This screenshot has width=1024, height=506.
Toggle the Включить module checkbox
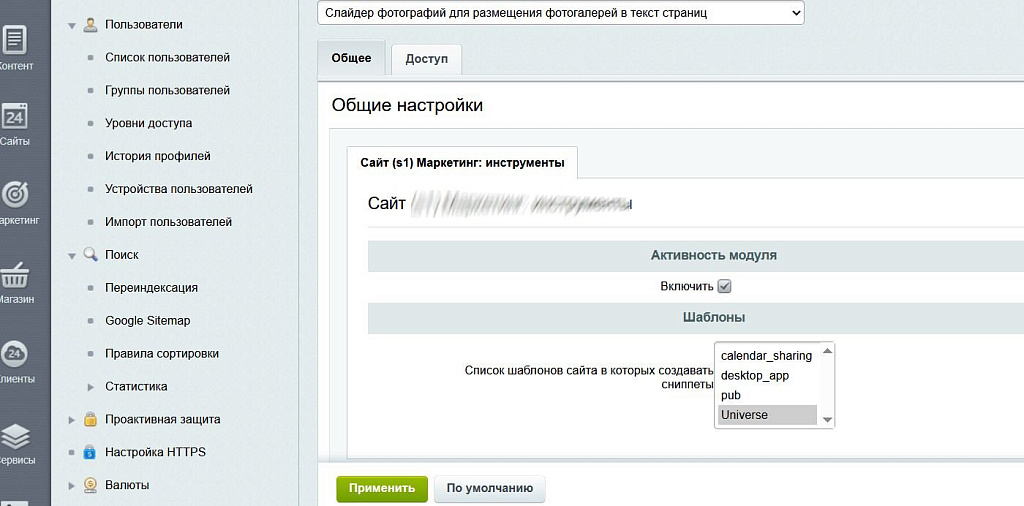725,287
